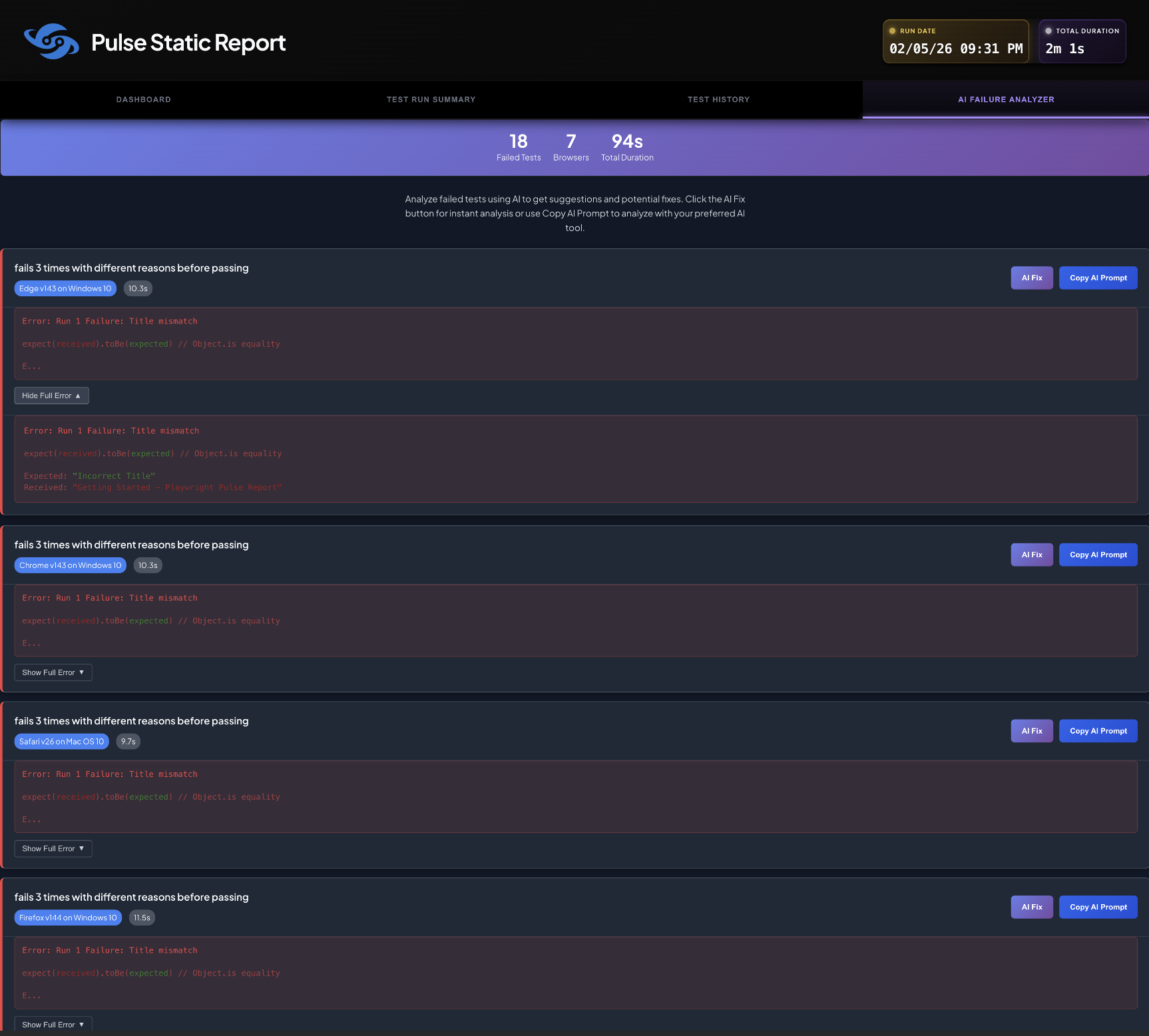Click the Firefox test's 11.5s duration badge
This screenshot has width=1149, height=1036.
[142, 918]
